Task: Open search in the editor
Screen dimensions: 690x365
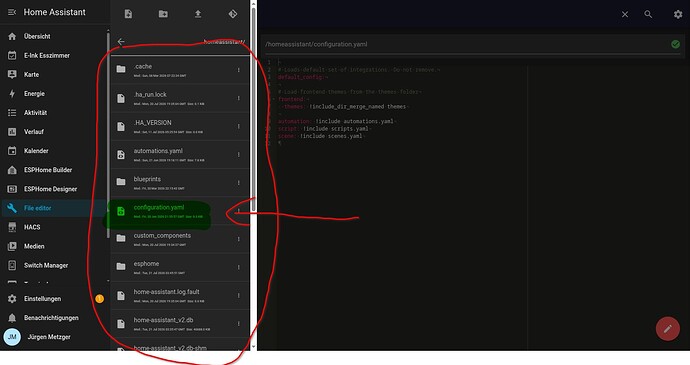Action: coord(648,15)
